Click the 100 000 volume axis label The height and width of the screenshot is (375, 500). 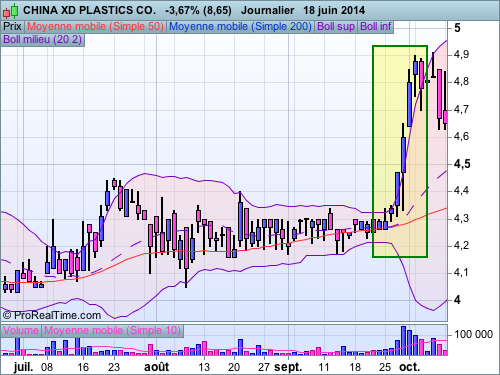(473, 334)
